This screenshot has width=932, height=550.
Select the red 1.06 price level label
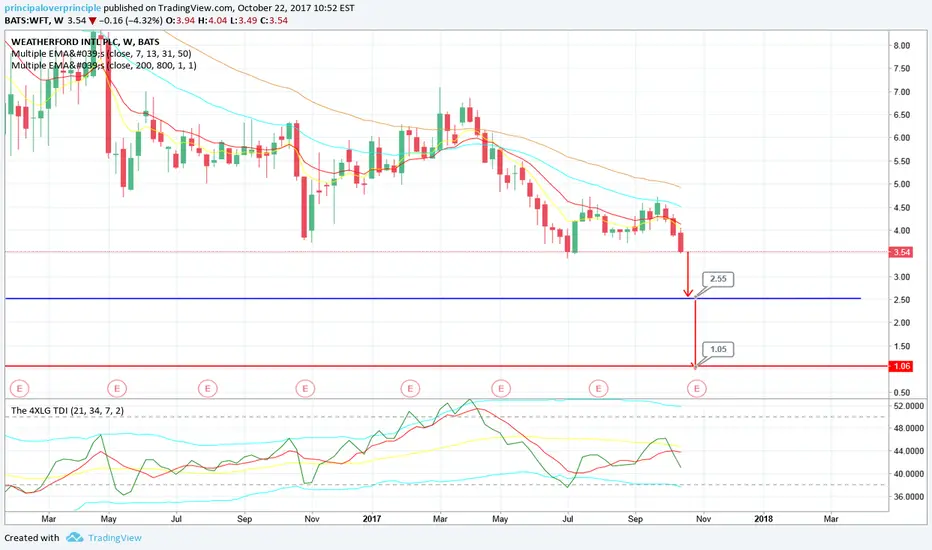coord(901,366)
